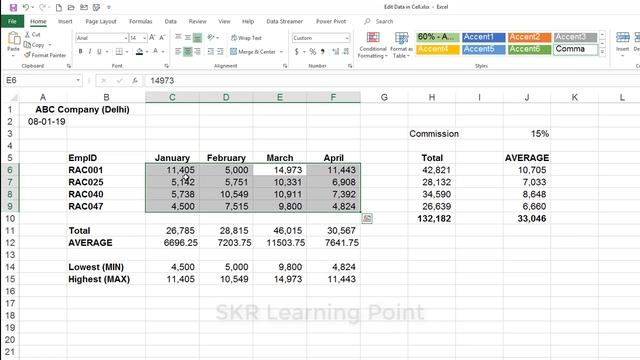Viewport: 640px width, 360px height.
Task: Click Merge & Center
Action: [253, 51]
